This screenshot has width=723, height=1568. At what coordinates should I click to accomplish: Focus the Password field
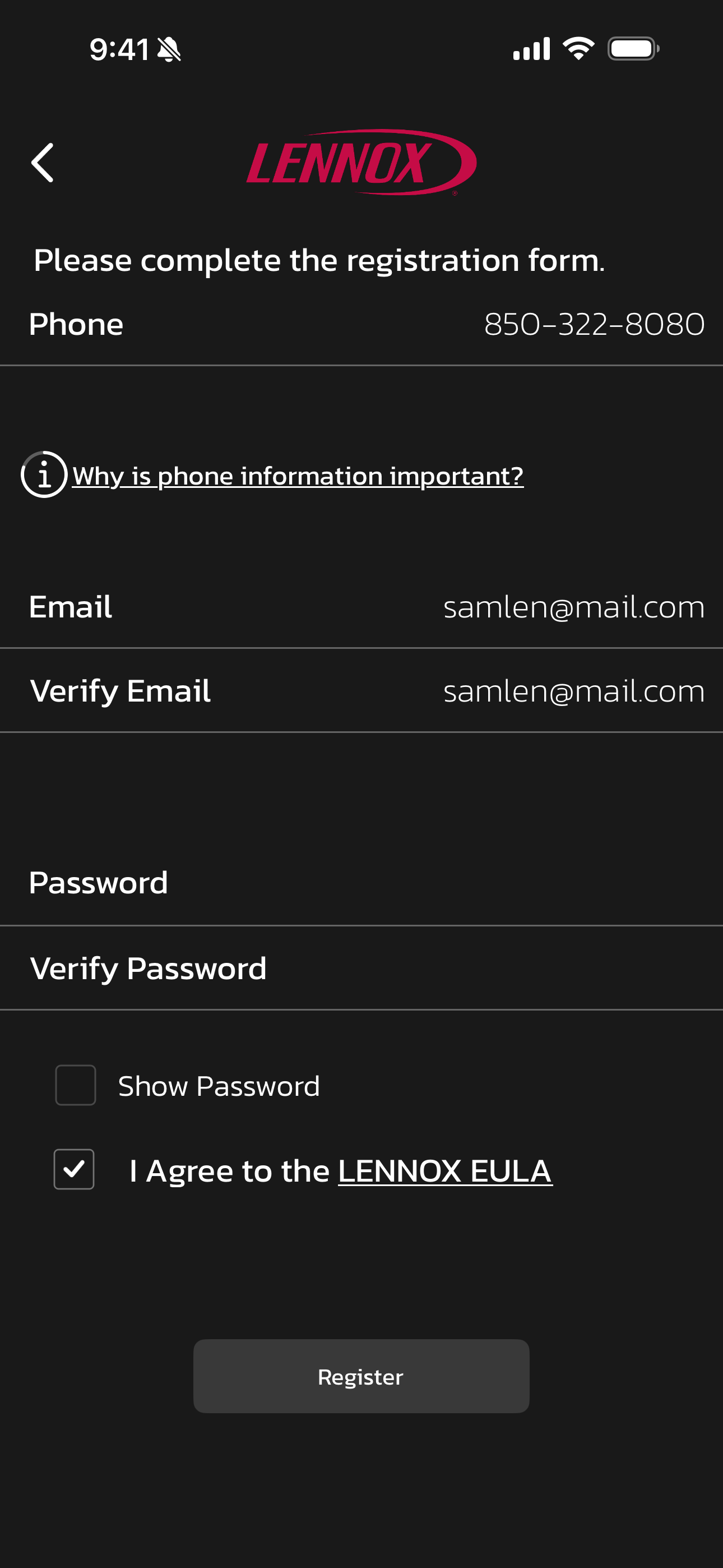[x=426, y=883]
